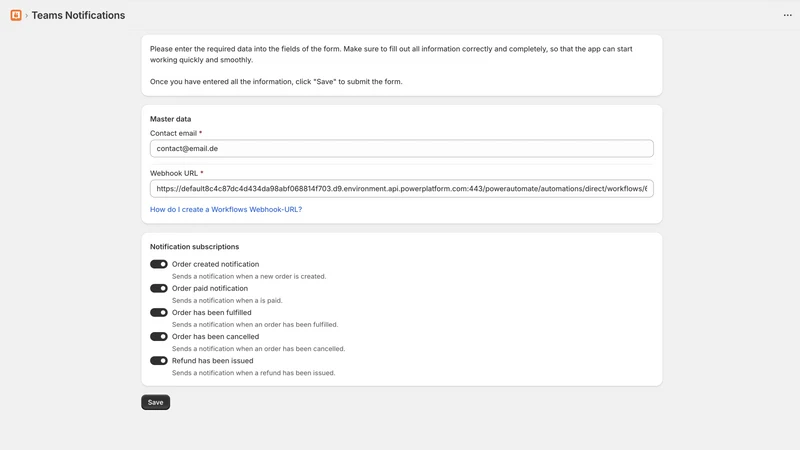Screen dimensions: 800x450
Task: Click the Save button
Action: tap(156, 403)
